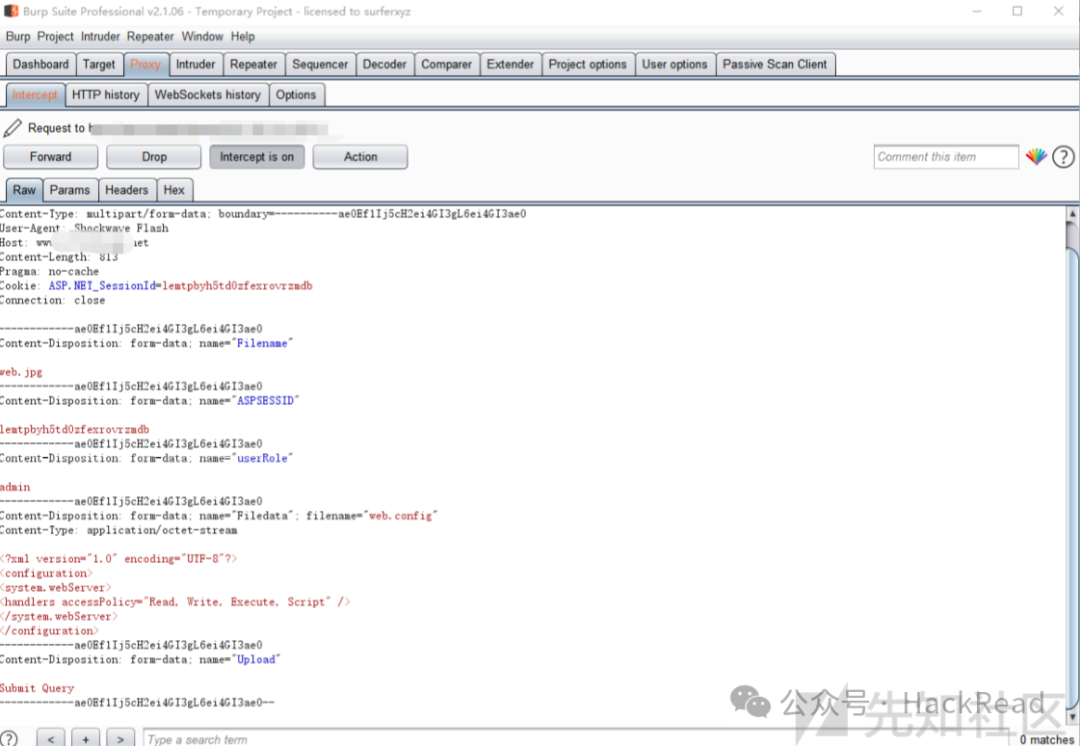Click the web.jpg Filename value
The height and width of the screenshot is (746, 1080).
pos(21,372)
